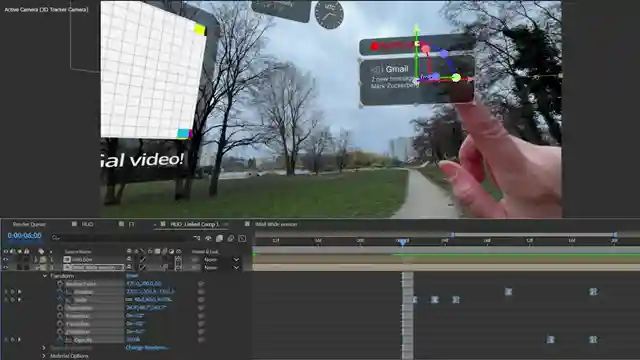This screenshot has width=640, height=360.
Task: Click the Position expression pick whip
Action: (201, 292)
